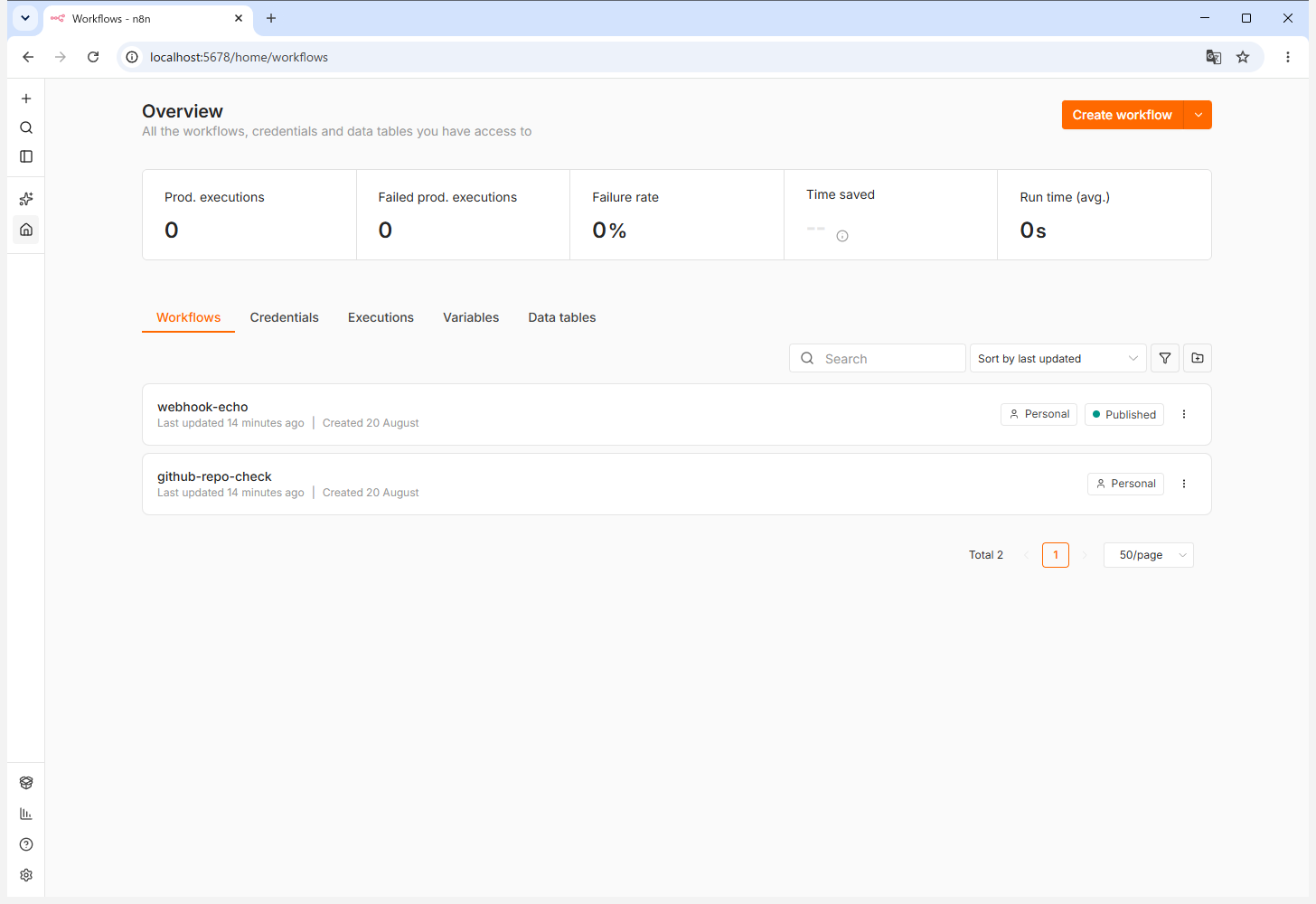Viewport: 1316px width, 904px height.
Task: Select the Prod. executions stats card
Action: coord(249,215)
